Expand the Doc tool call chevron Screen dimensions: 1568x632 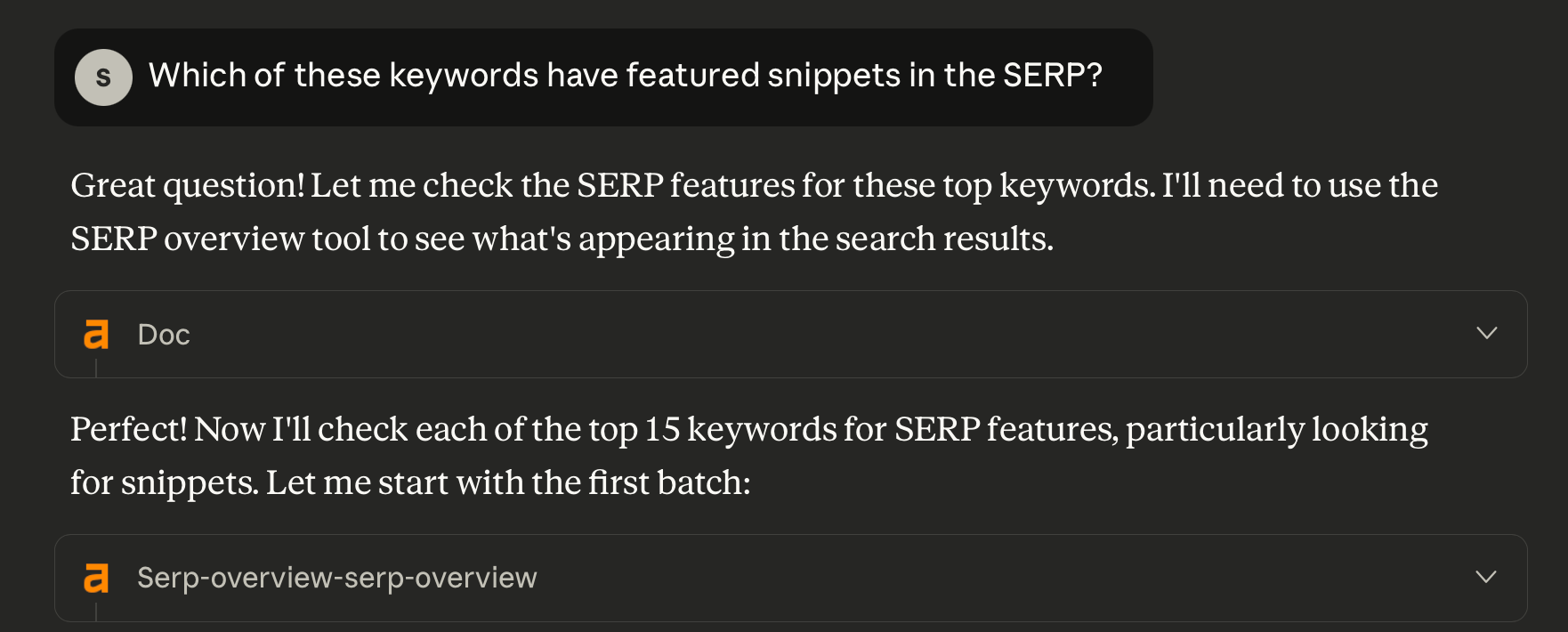pyautogui.click(x=1486, y=333)
